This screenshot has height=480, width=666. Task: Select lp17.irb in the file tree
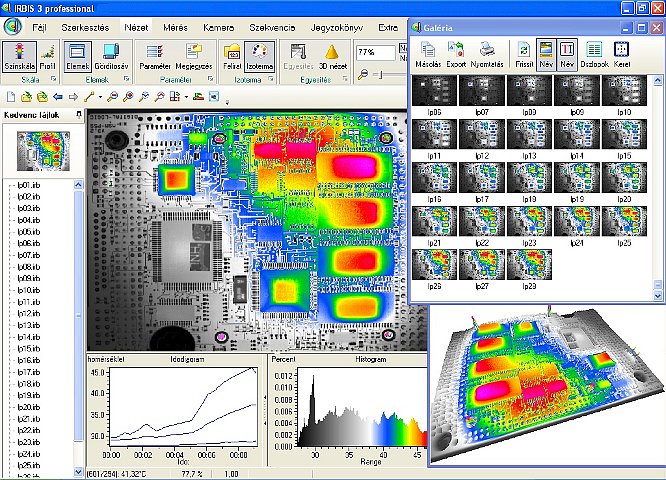28,372
